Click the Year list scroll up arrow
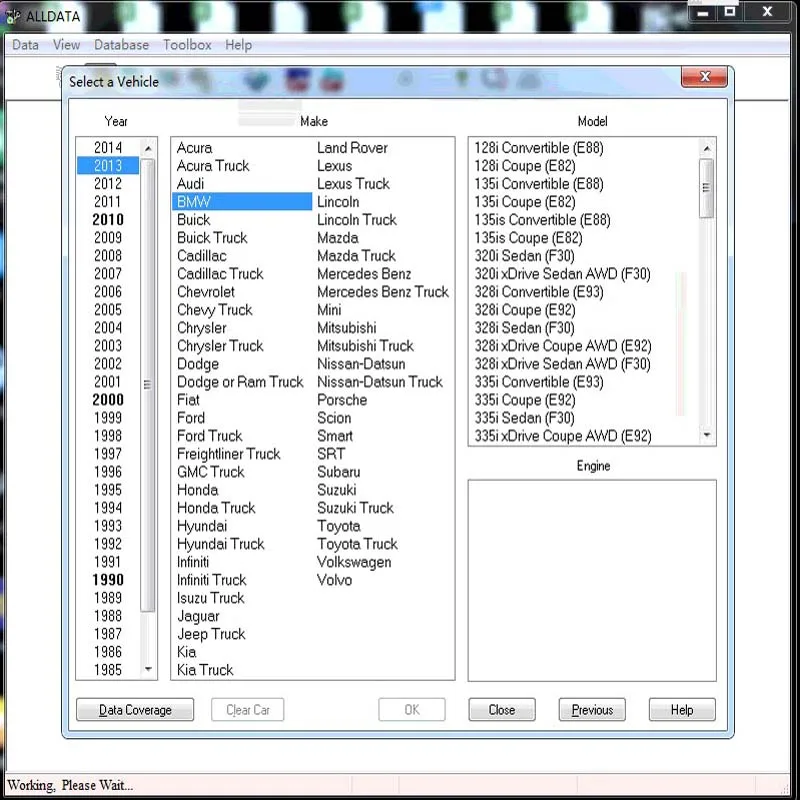800x800 pixels. coord(148,148)
